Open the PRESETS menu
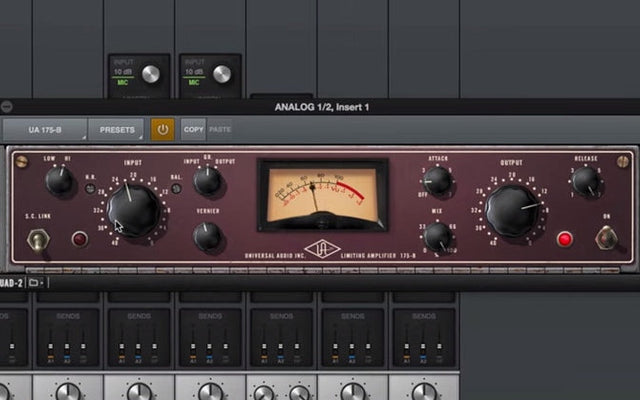 pos(116,130)
